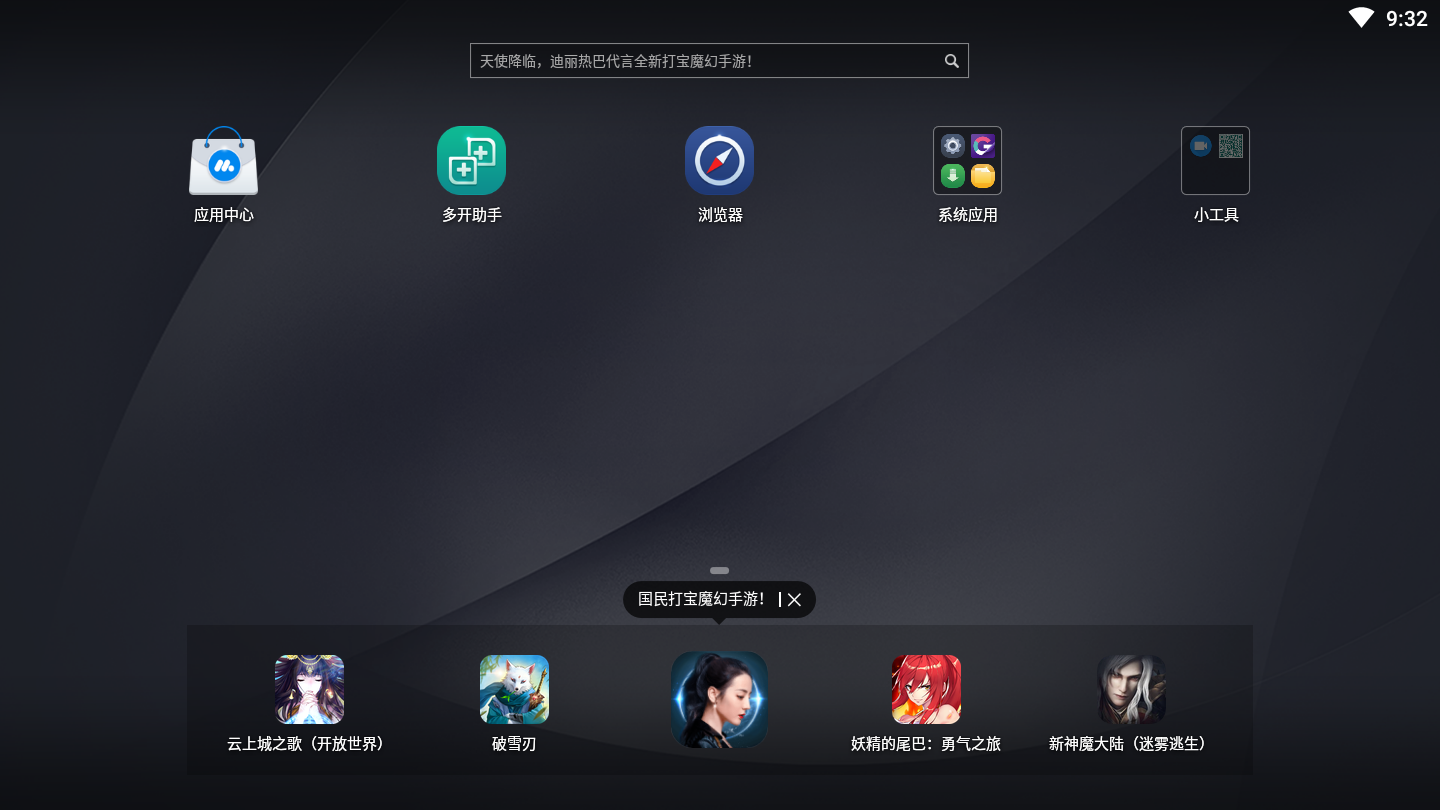This screenshot has height=810, width=1440.
Task: Click the 9:32 clock in status bar
Action: (x=1406, y=18)
